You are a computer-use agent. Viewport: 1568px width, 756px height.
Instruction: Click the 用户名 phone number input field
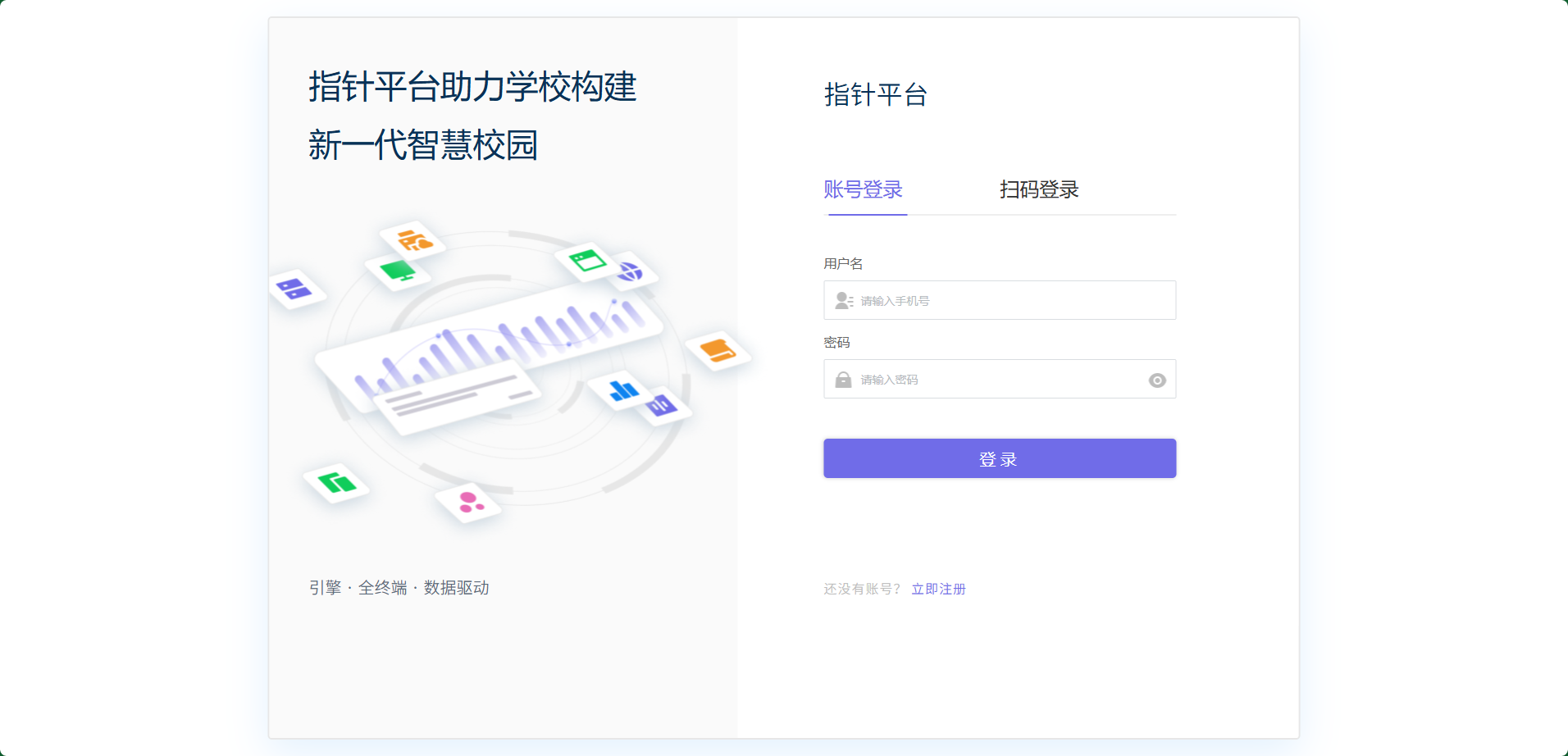(1009, 301)
